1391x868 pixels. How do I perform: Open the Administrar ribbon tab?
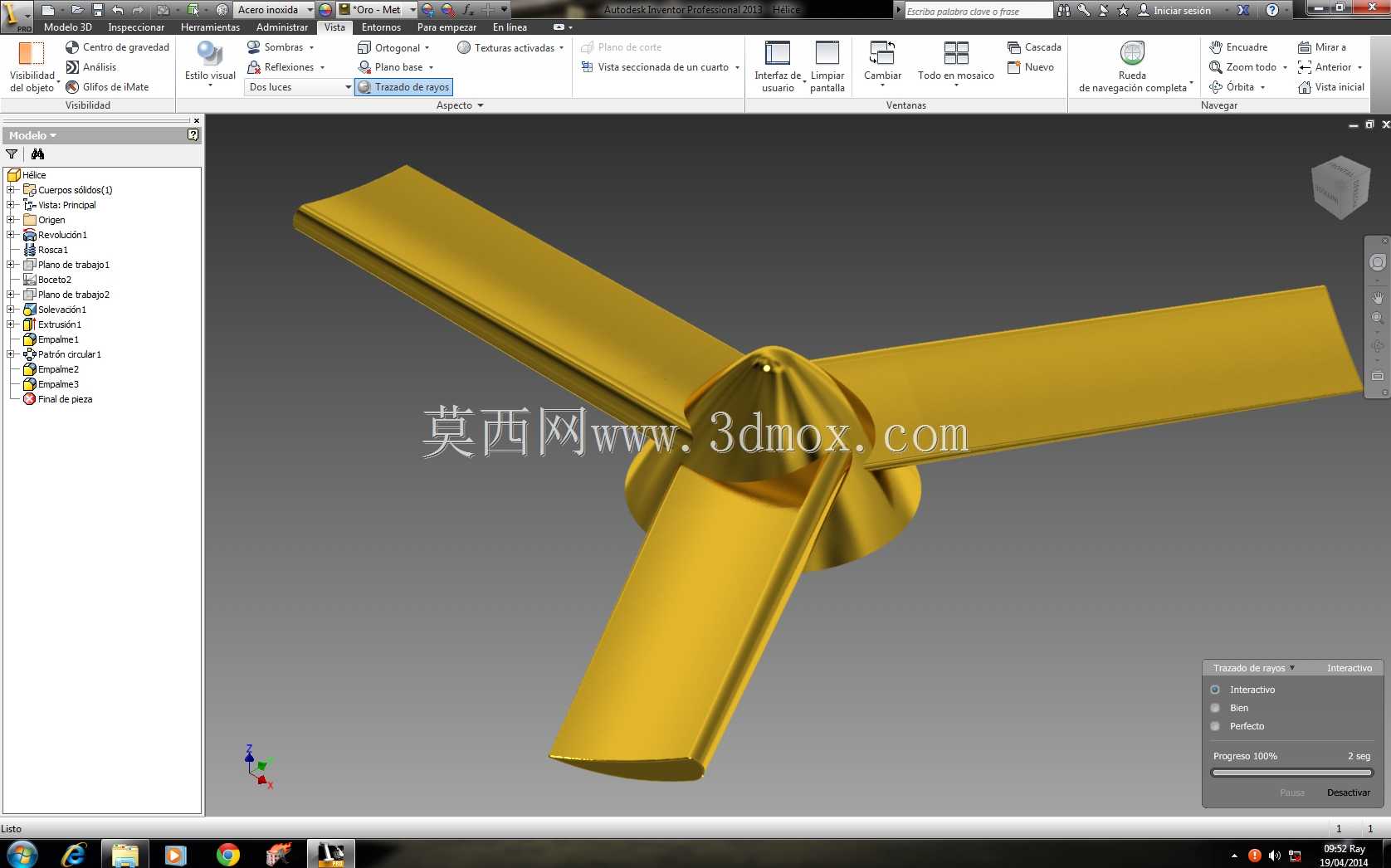[x=282, y=27]
